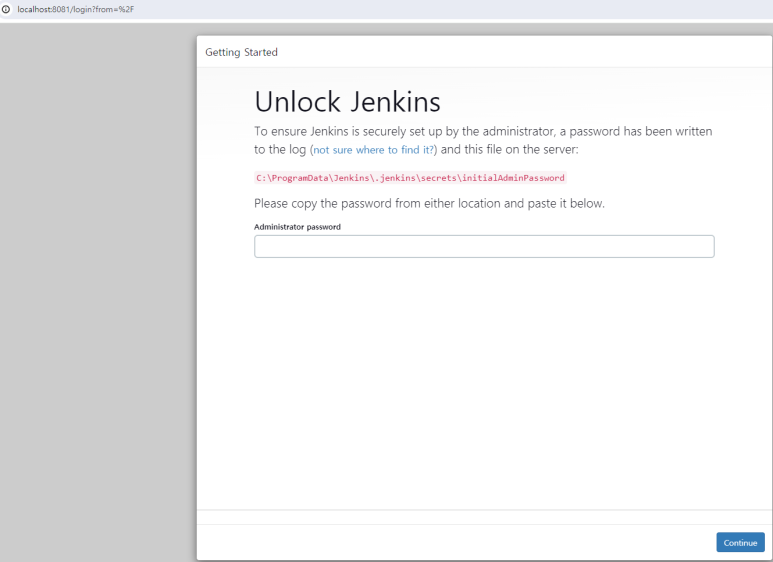Click 'Please copy the password' instruction text
773x562 pixels.
click(x=429, y=204)
